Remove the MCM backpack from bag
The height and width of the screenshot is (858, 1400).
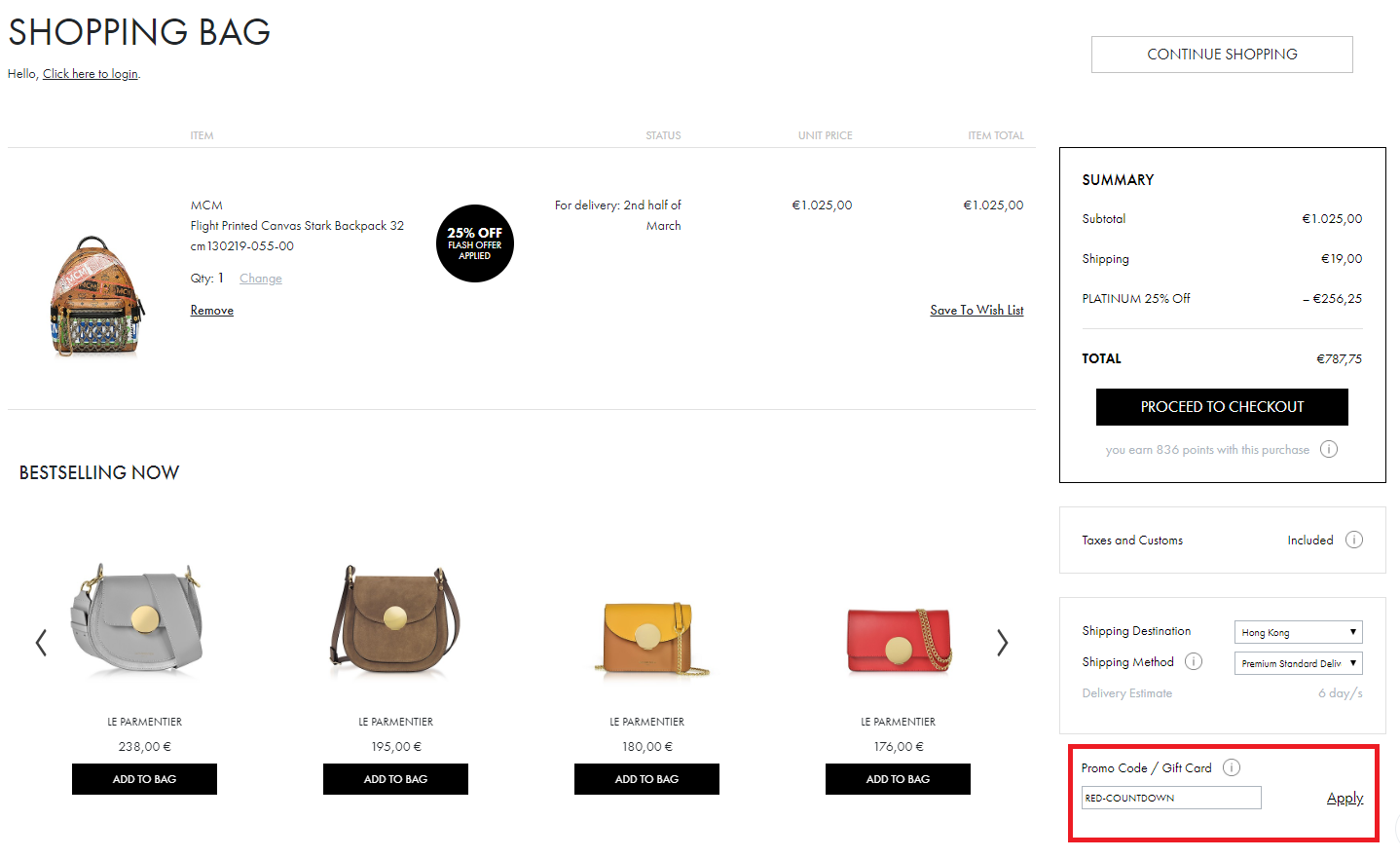(x=212, y=311)
